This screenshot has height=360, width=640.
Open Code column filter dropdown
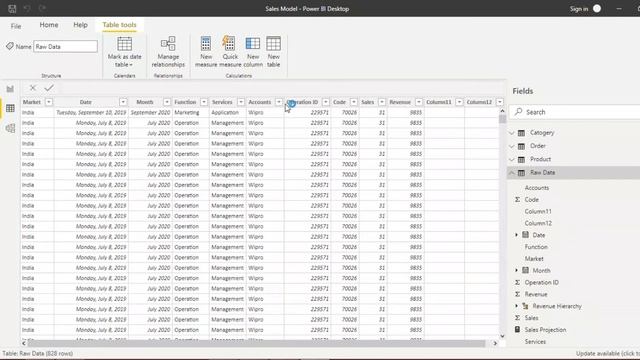pos(354,102)
